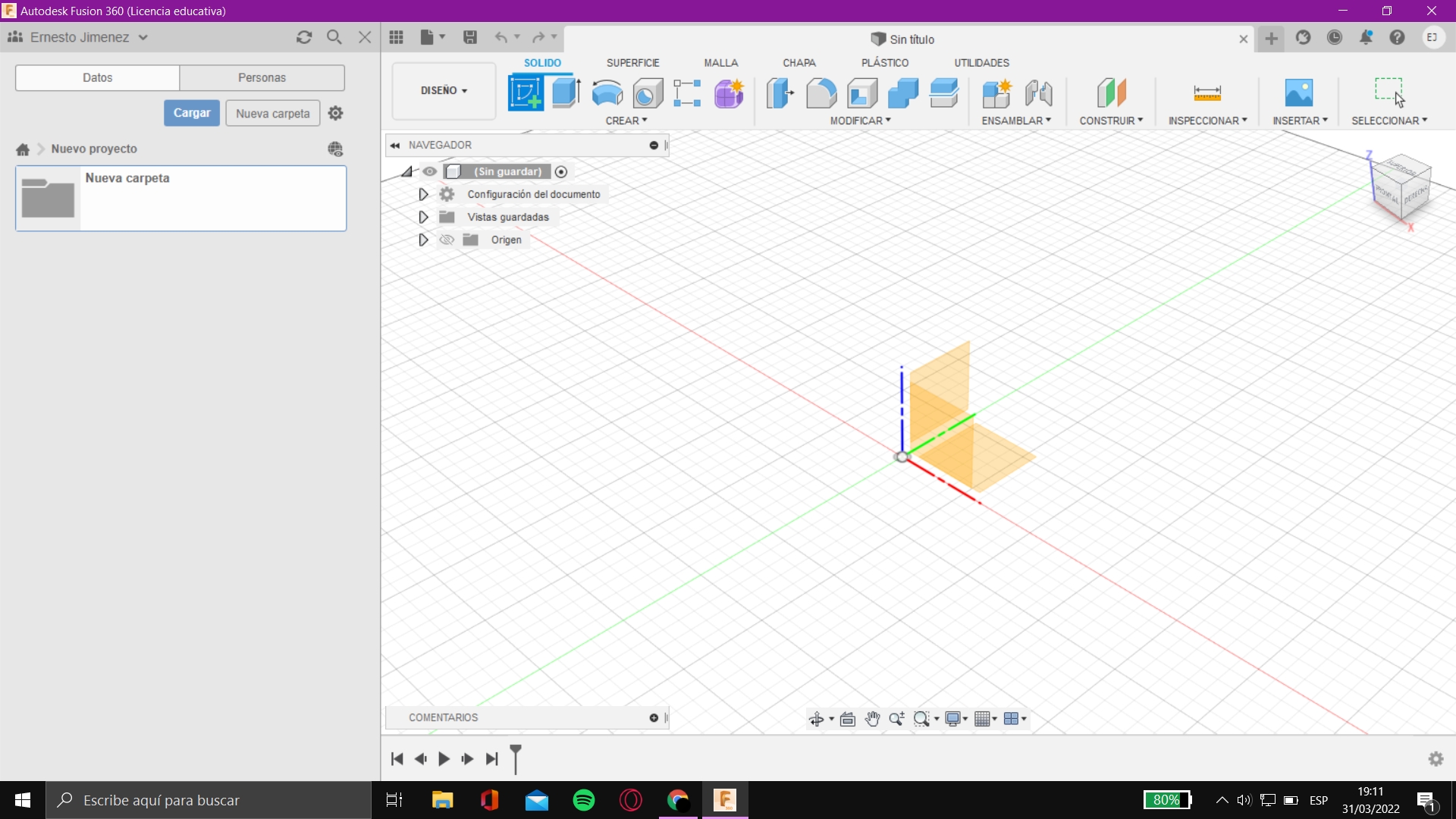
Task: Toggle visibility of Origen folder
Action: pyautogui.click(x=447, y=240)
